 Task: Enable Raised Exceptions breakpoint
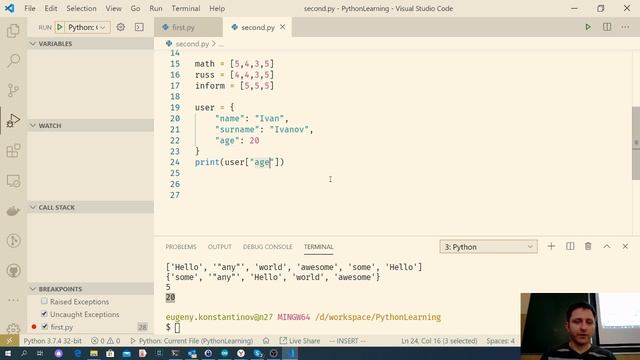click(x=44, y=301)
